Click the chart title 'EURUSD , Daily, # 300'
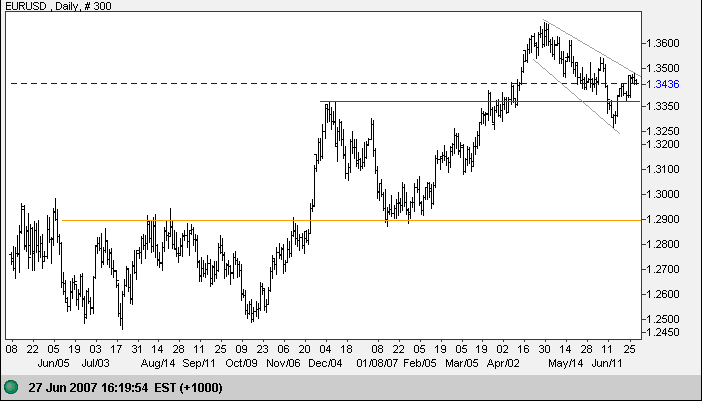The width and height of the screenshot is (702, 401). point(59,6)
